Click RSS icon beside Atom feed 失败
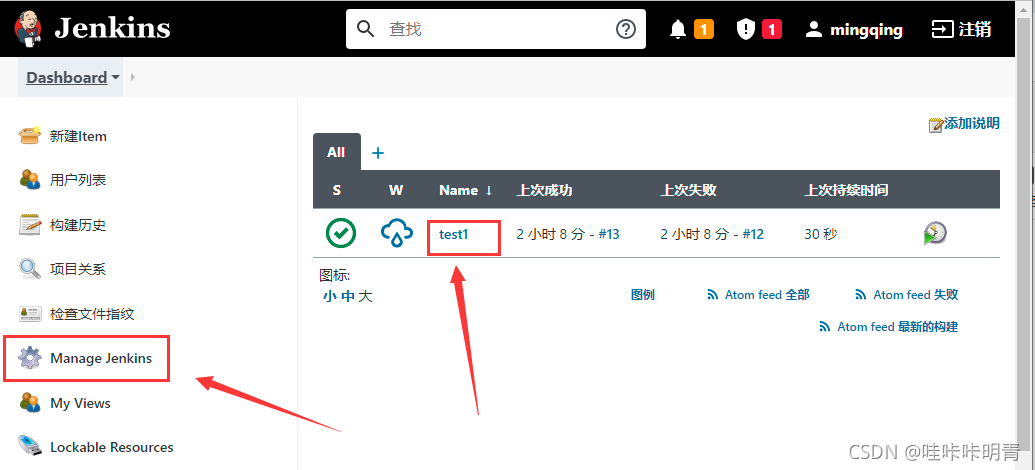 click(x=861, y=295)
